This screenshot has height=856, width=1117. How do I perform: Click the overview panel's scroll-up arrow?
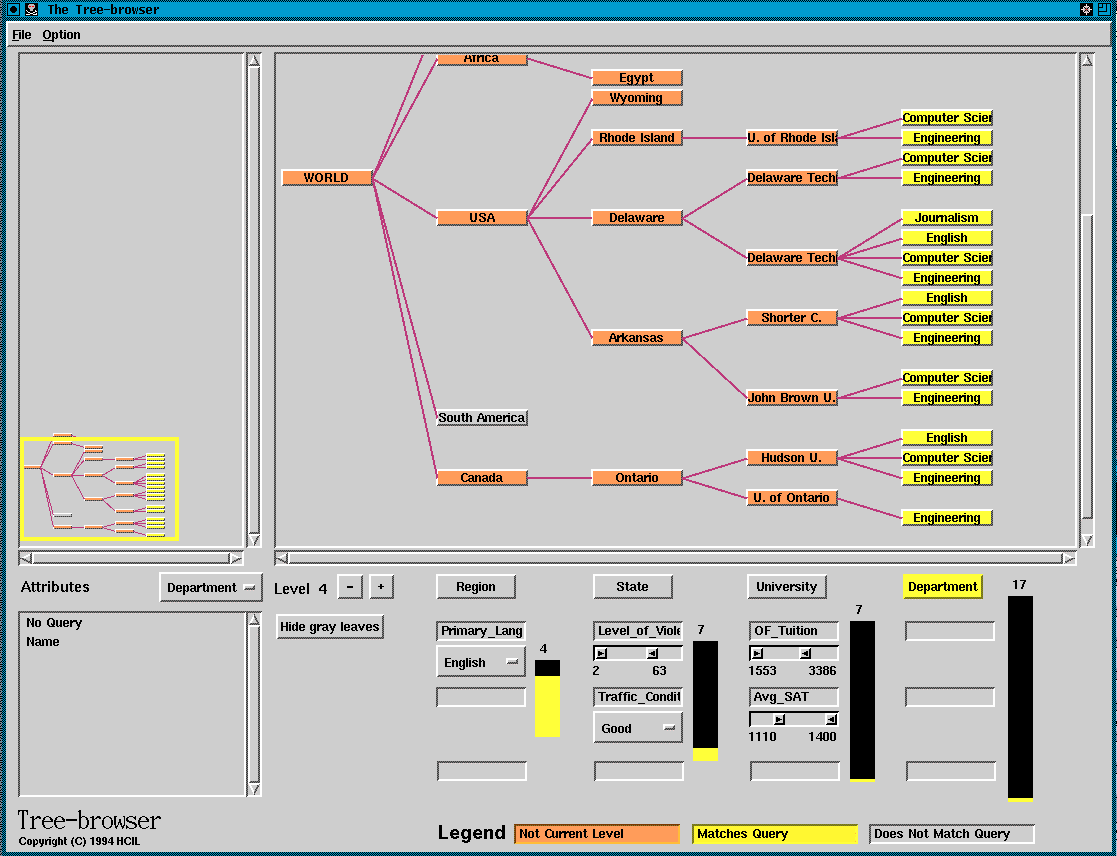pyautogui.click(x=254, y=61)
